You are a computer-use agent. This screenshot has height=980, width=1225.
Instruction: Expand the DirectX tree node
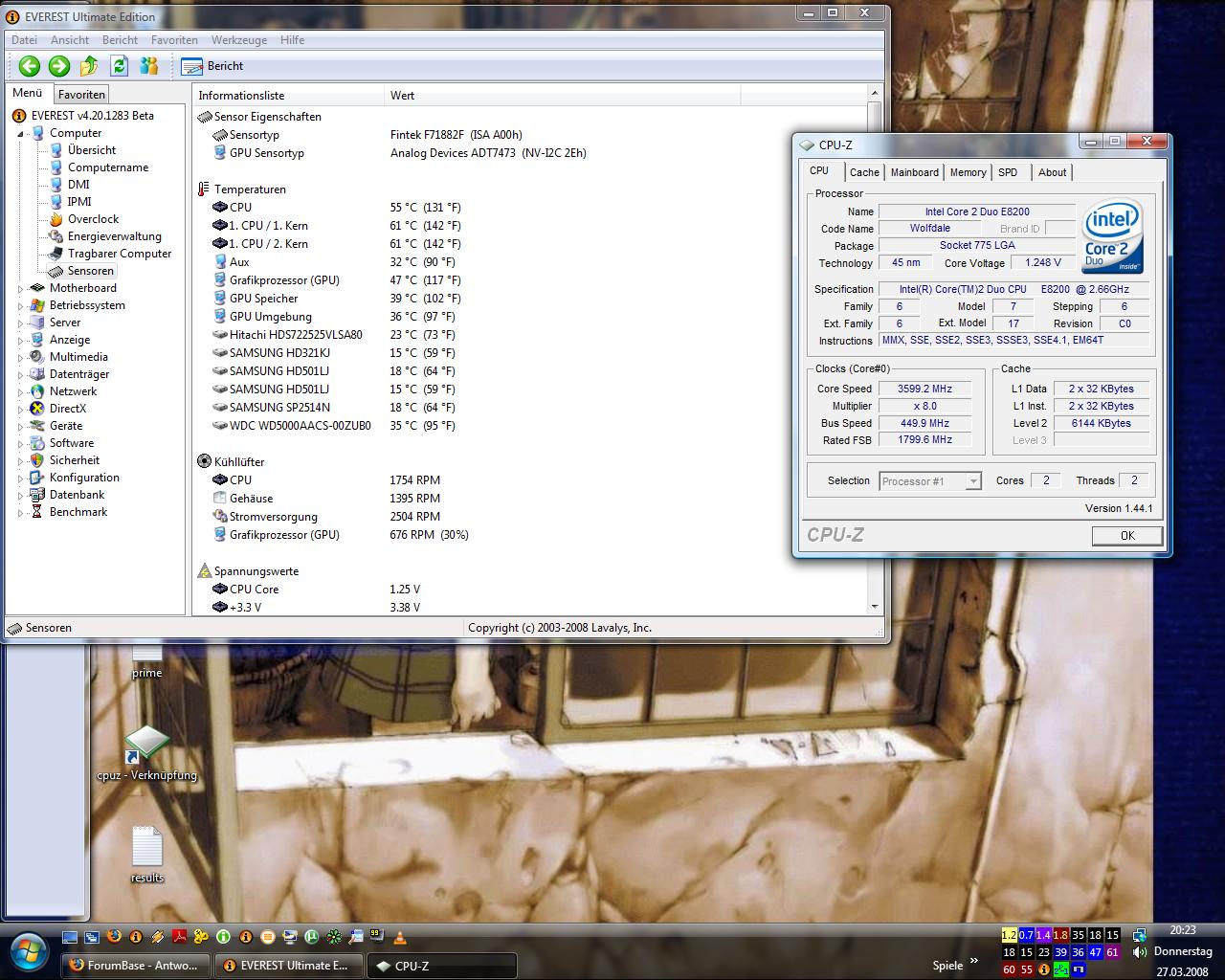click(20, 409)
